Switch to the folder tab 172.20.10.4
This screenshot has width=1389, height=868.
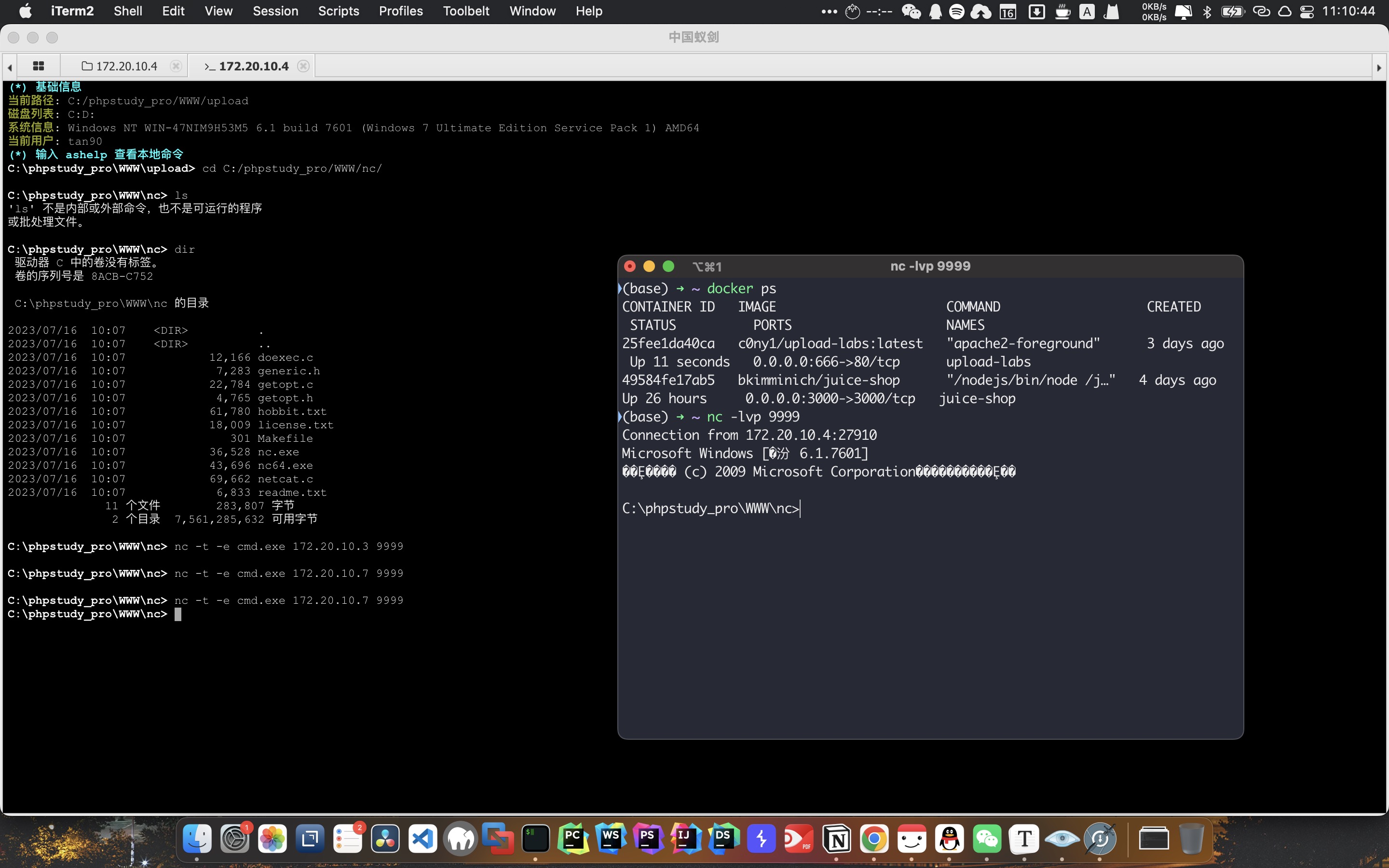[x=120, y=66]
